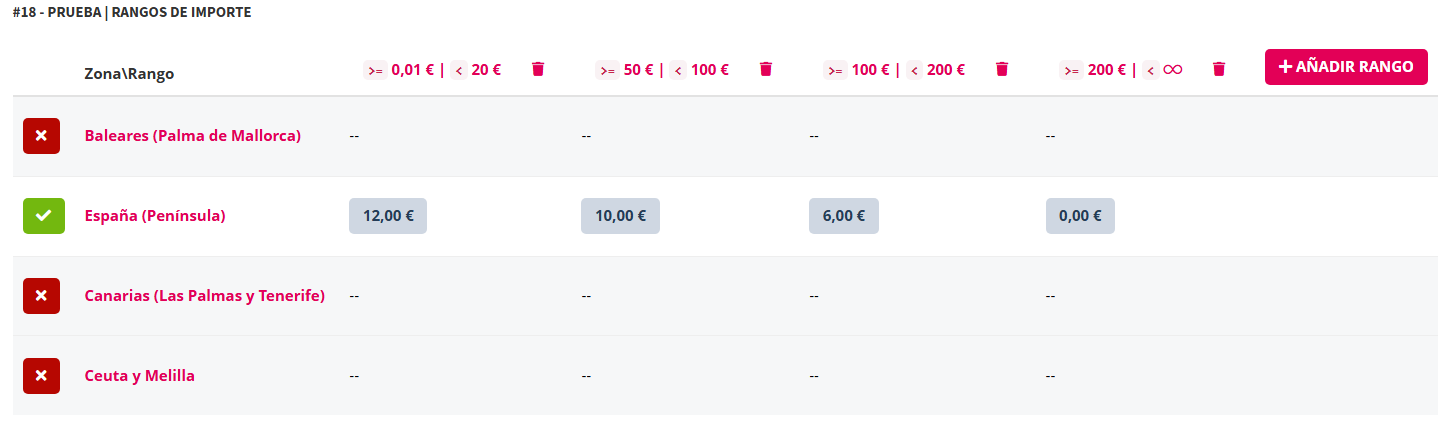Enable the Canarias zone with red X
The image size is (1449, 425).
[41, 296]
